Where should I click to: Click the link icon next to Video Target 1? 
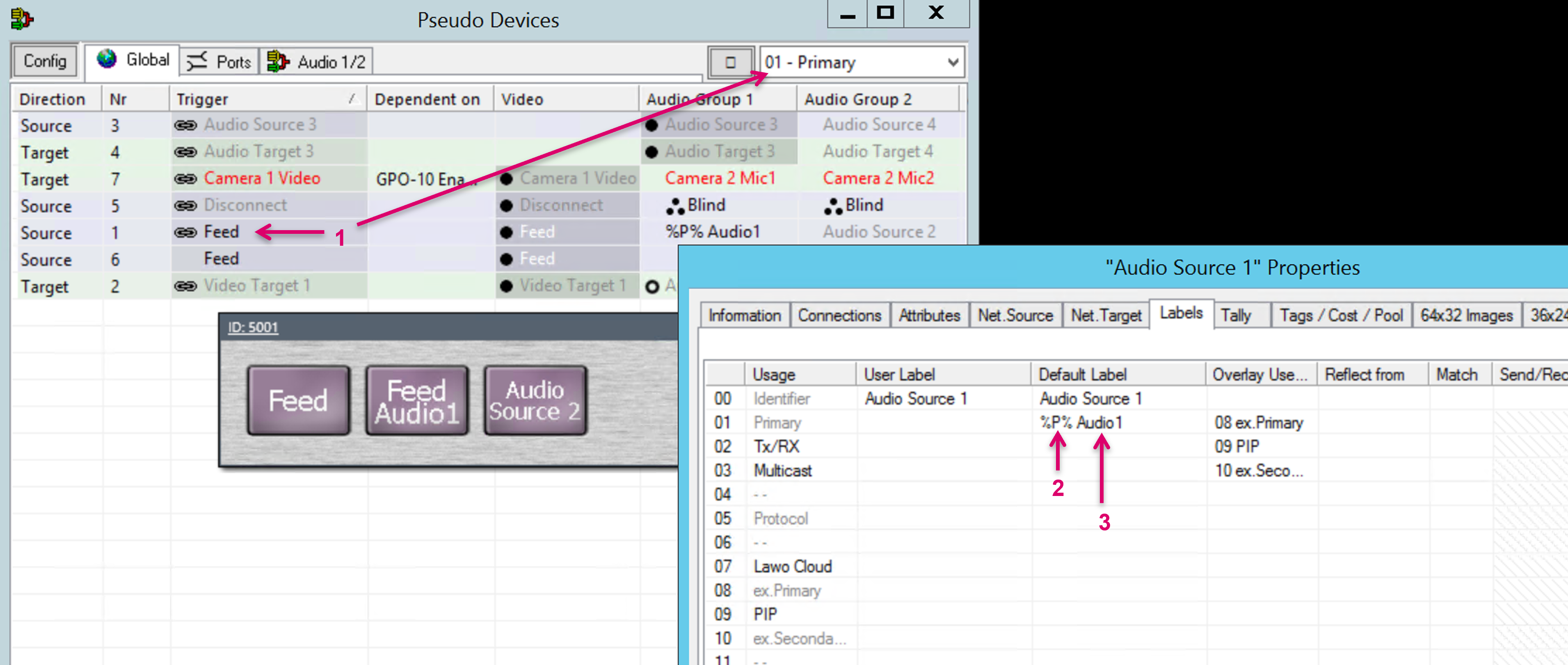(x=185, y=286)
